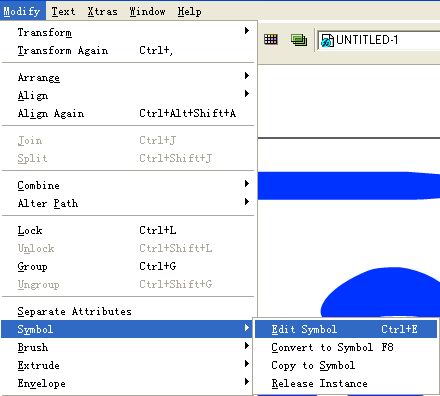Click the green stacked layers icon
Screen dimensions: 440x396
(299, 40)
